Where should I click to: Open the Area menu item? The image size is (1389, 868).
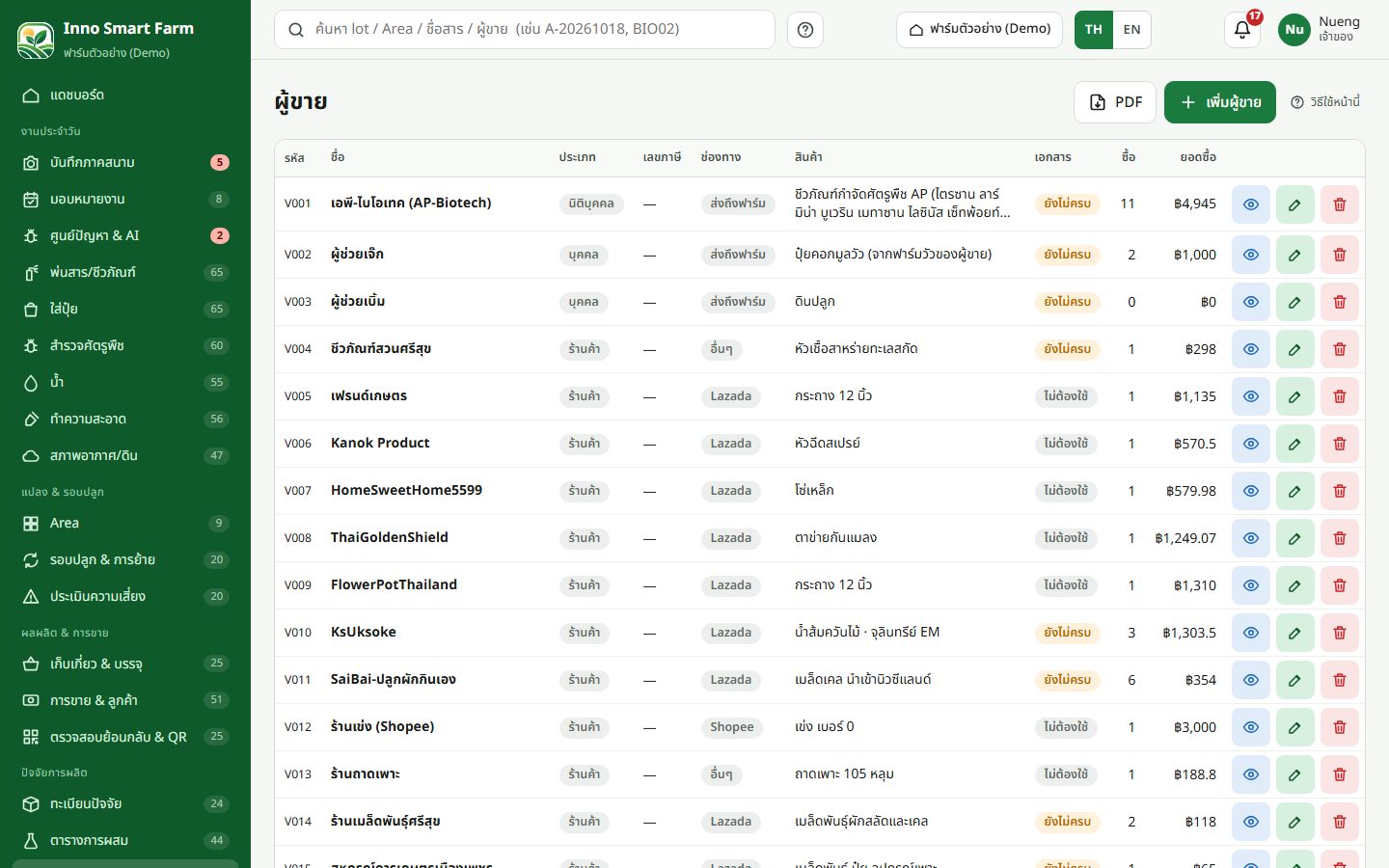pyautogui.click(x=125, y=524)
